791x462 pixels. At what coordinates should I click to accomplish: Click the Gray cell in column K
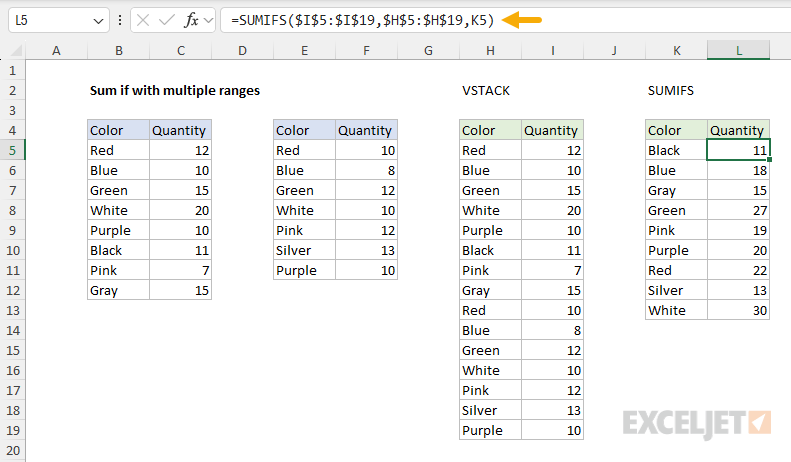click(x=676, y=190)
